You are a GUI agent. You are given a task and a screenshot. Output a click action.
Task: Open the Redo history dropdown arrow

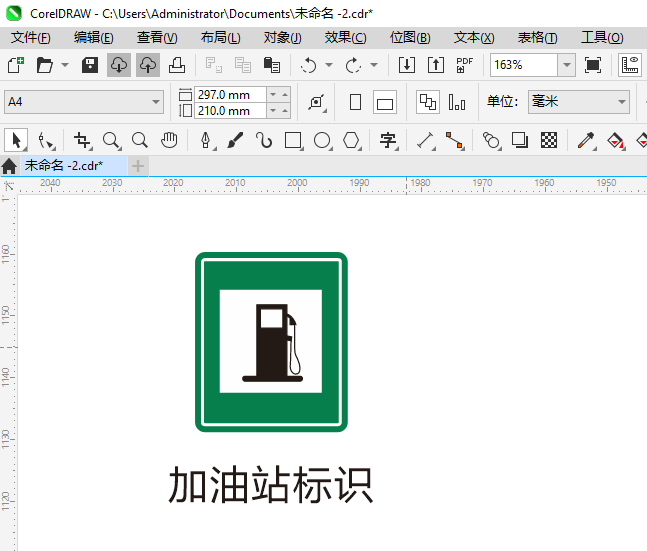point(374,65)
